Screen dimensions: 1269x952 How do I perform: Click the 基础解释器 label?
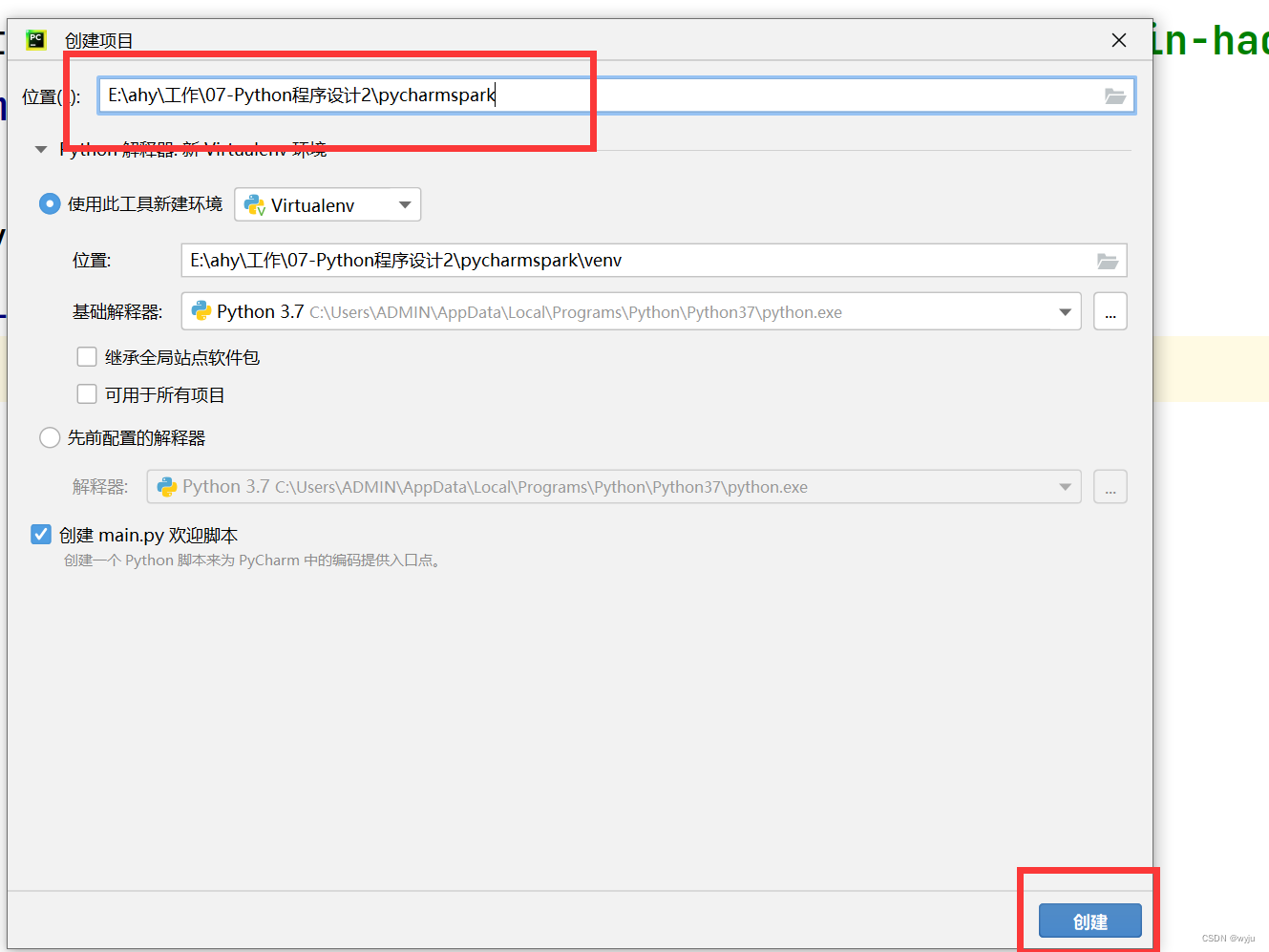[117, 312]
